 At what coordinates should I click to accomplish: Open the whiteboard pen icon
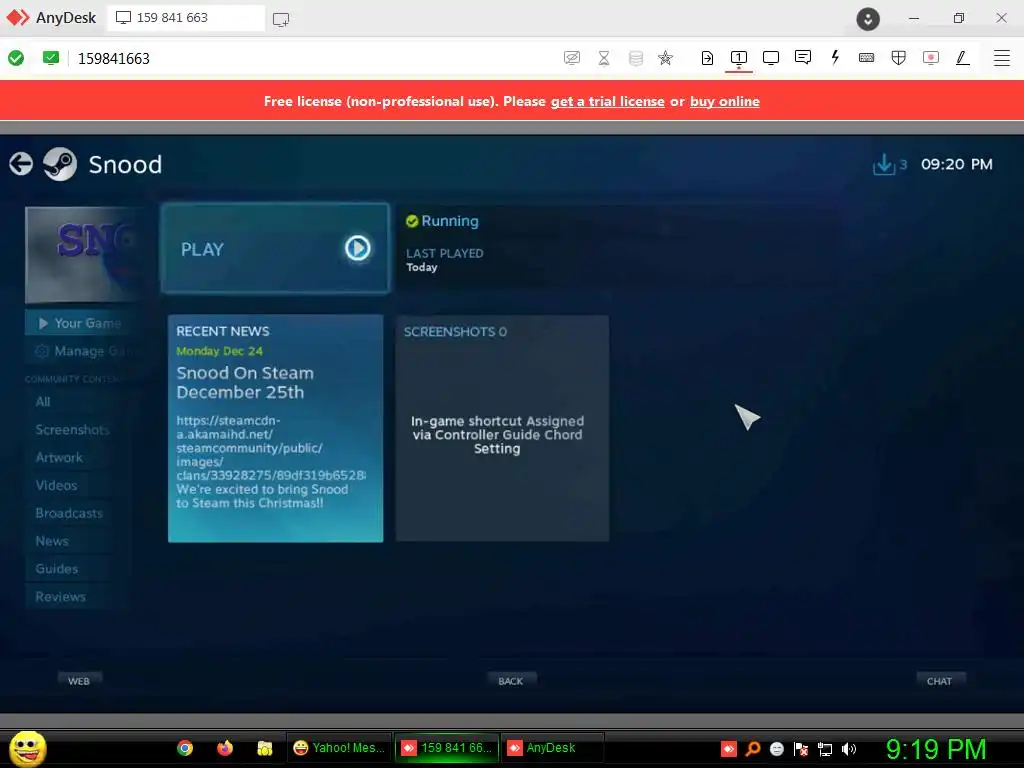963,58
